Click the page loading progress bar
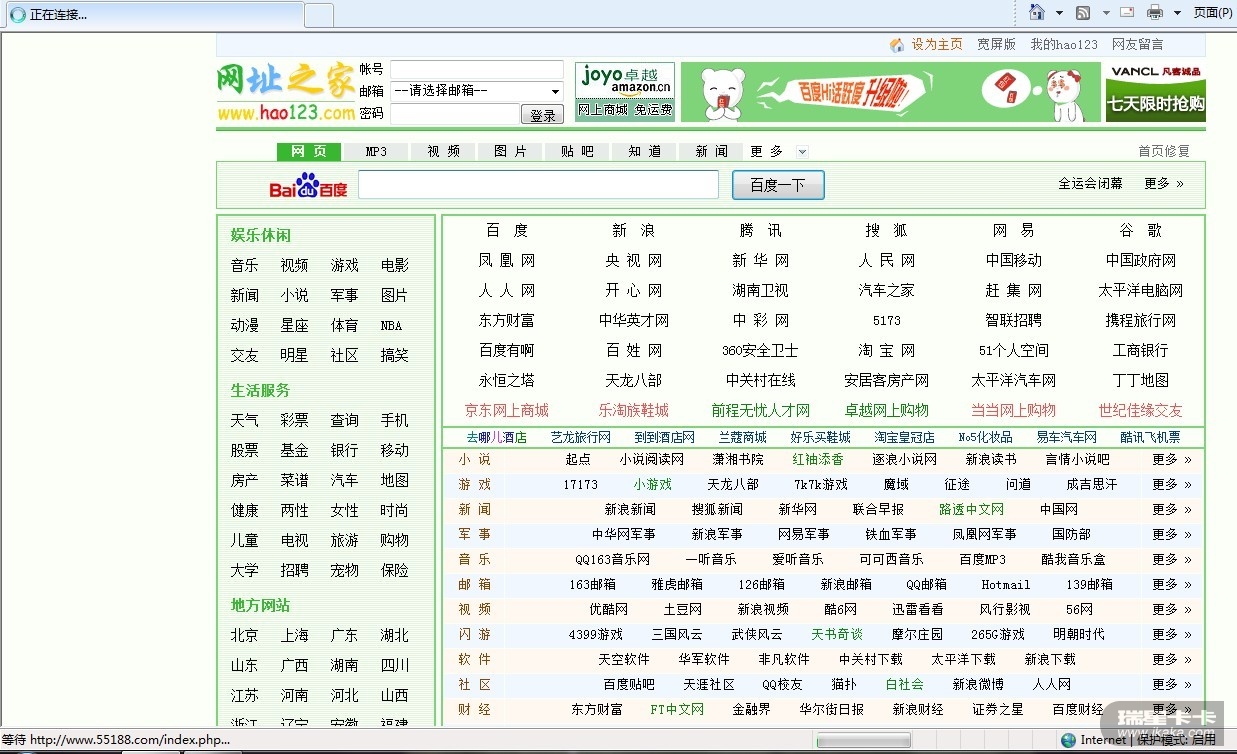Image resolution: width=1237 pixels, height=754 pixels. click(863, 740)
